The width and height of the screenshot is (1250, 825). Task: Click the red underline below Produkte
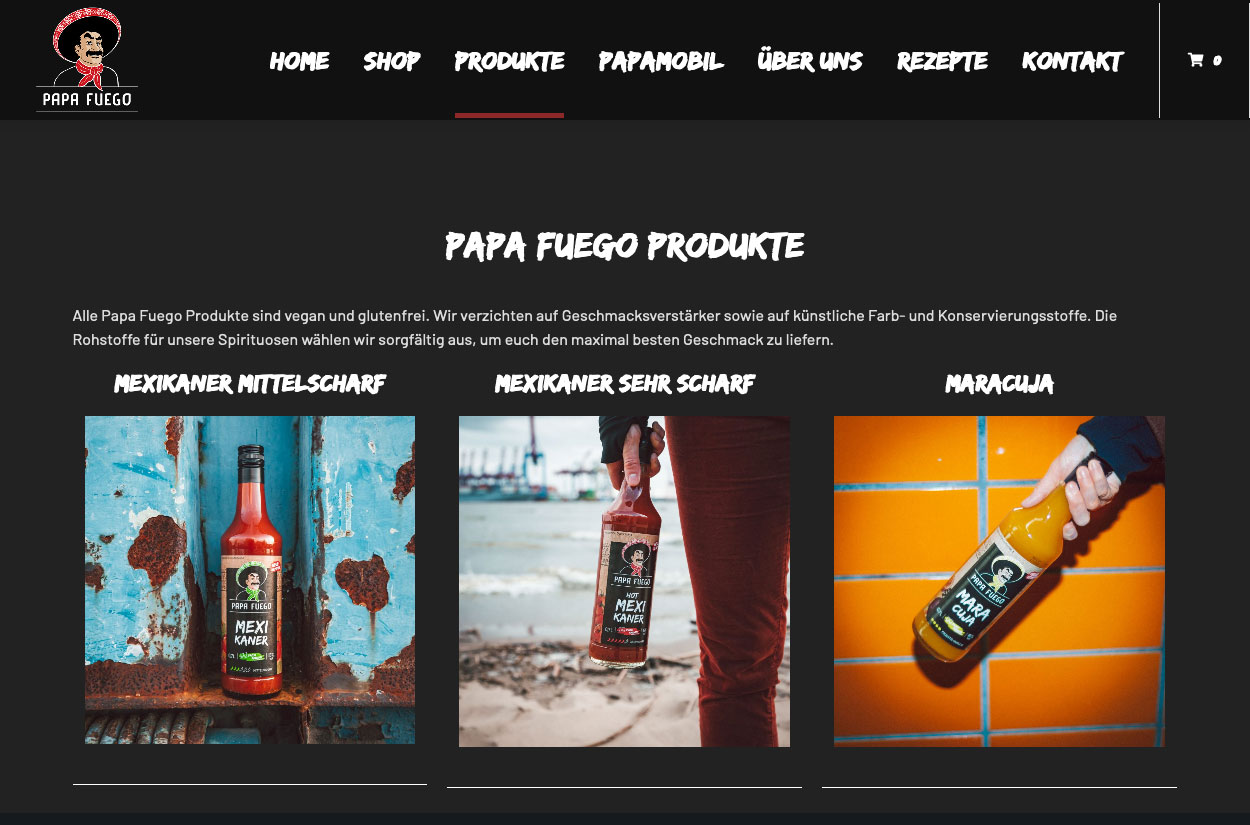pyautogui.click(x=509, y=115)
